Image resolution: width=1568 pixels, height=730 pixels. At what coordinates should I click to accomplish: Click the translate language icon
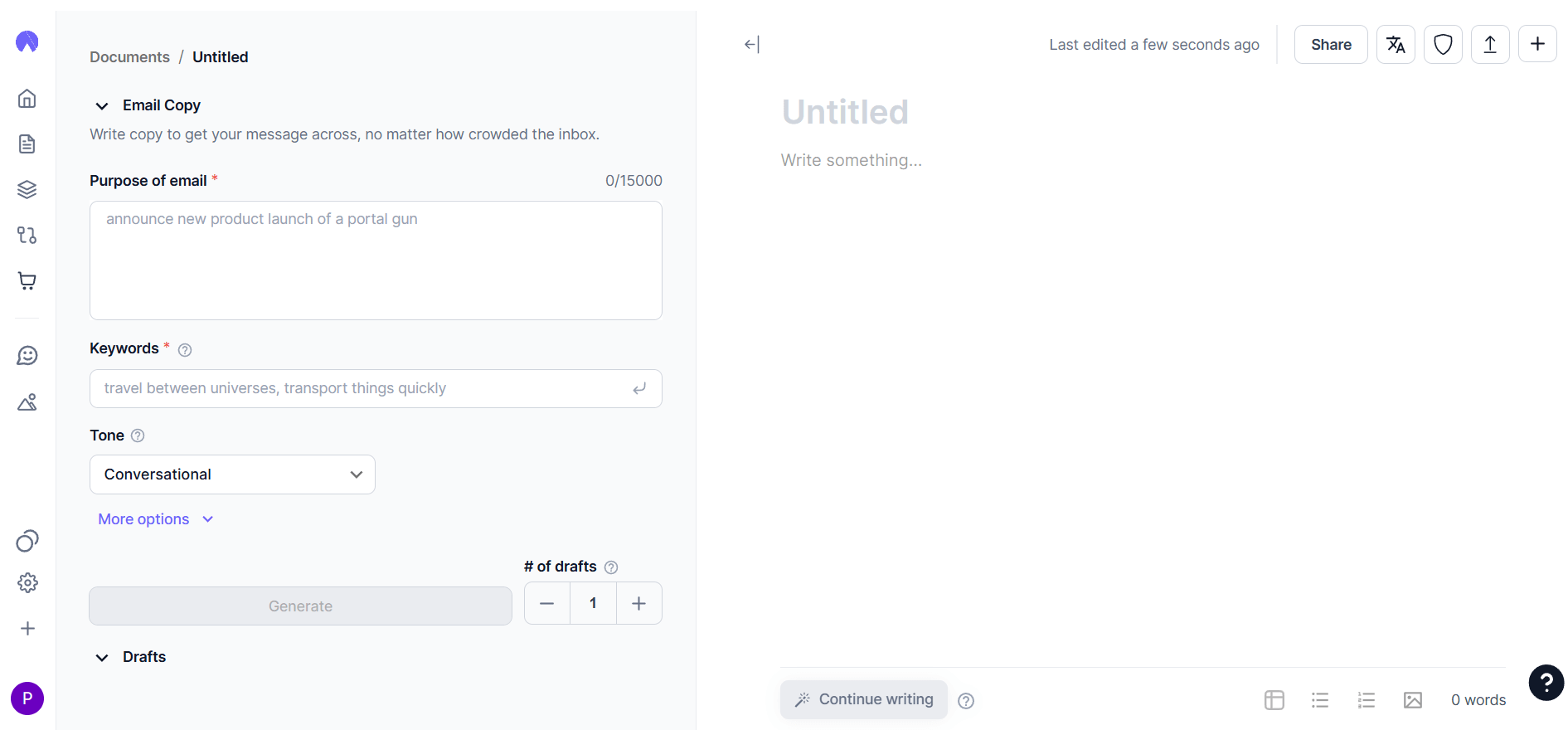(1396, 45)
